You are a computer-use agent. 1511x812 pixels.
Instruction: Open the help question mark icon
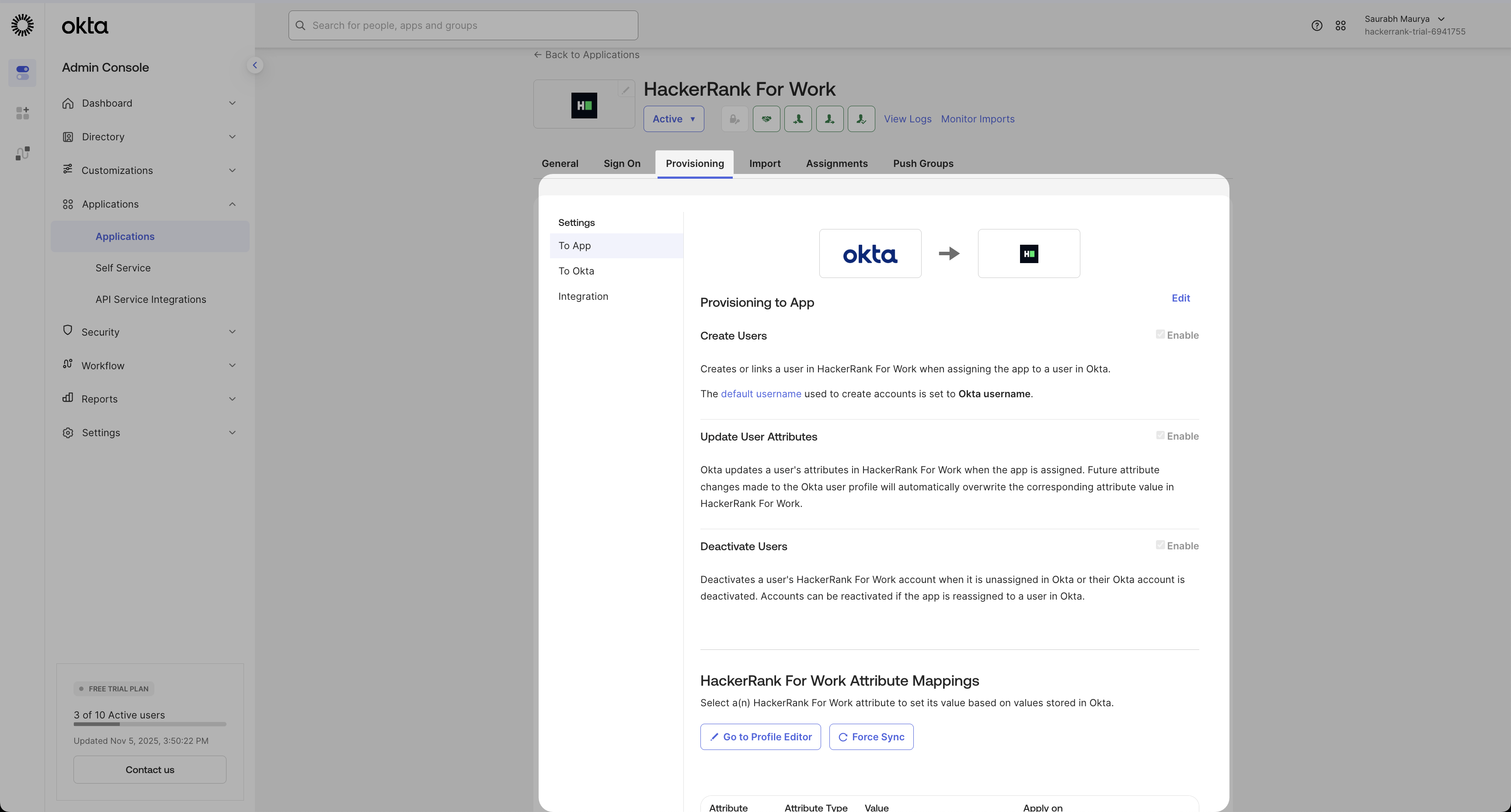pos(1316,26)
